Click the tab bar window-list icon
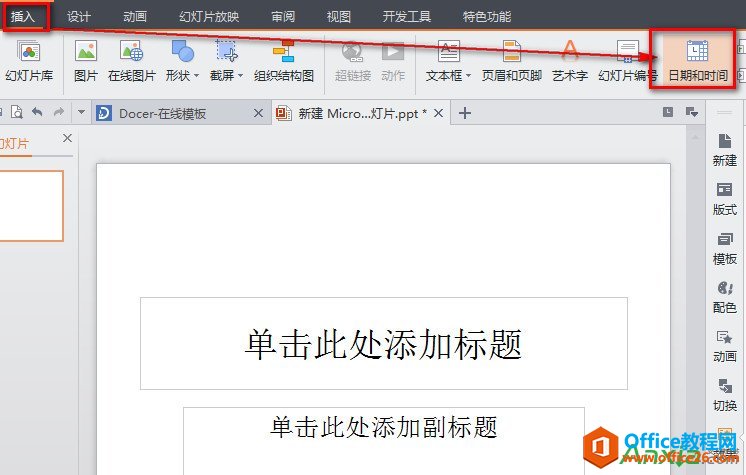Screen dimensions: 746x475 pyautogui.click(x=668, y=112)
